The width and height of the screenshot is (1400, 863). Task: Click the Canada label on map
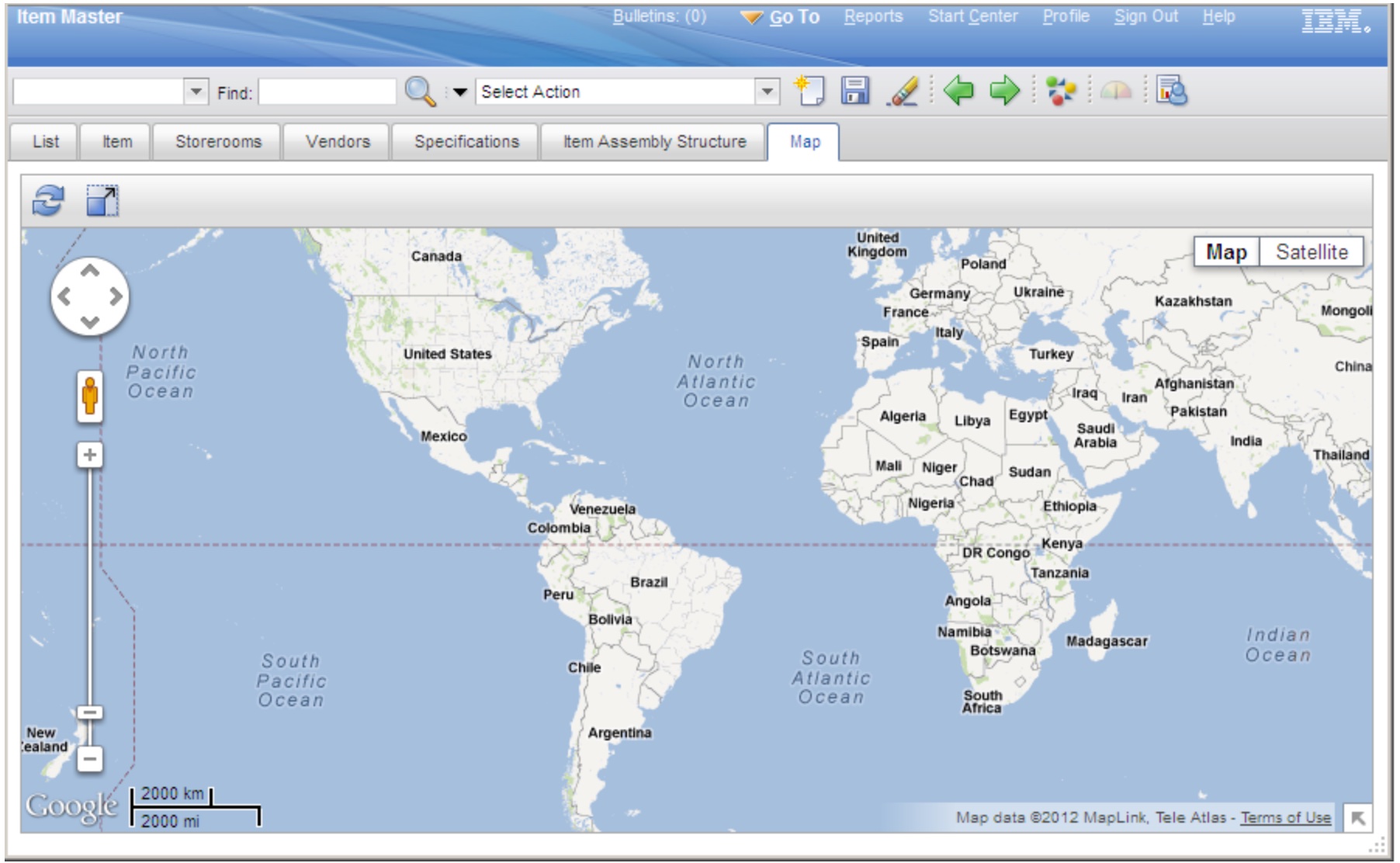click(x=436, y=256)
